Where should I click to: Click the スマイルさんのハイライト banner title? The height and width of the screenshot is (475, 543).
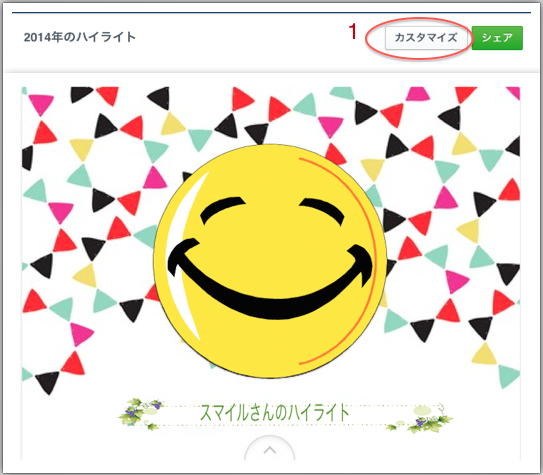275,412
